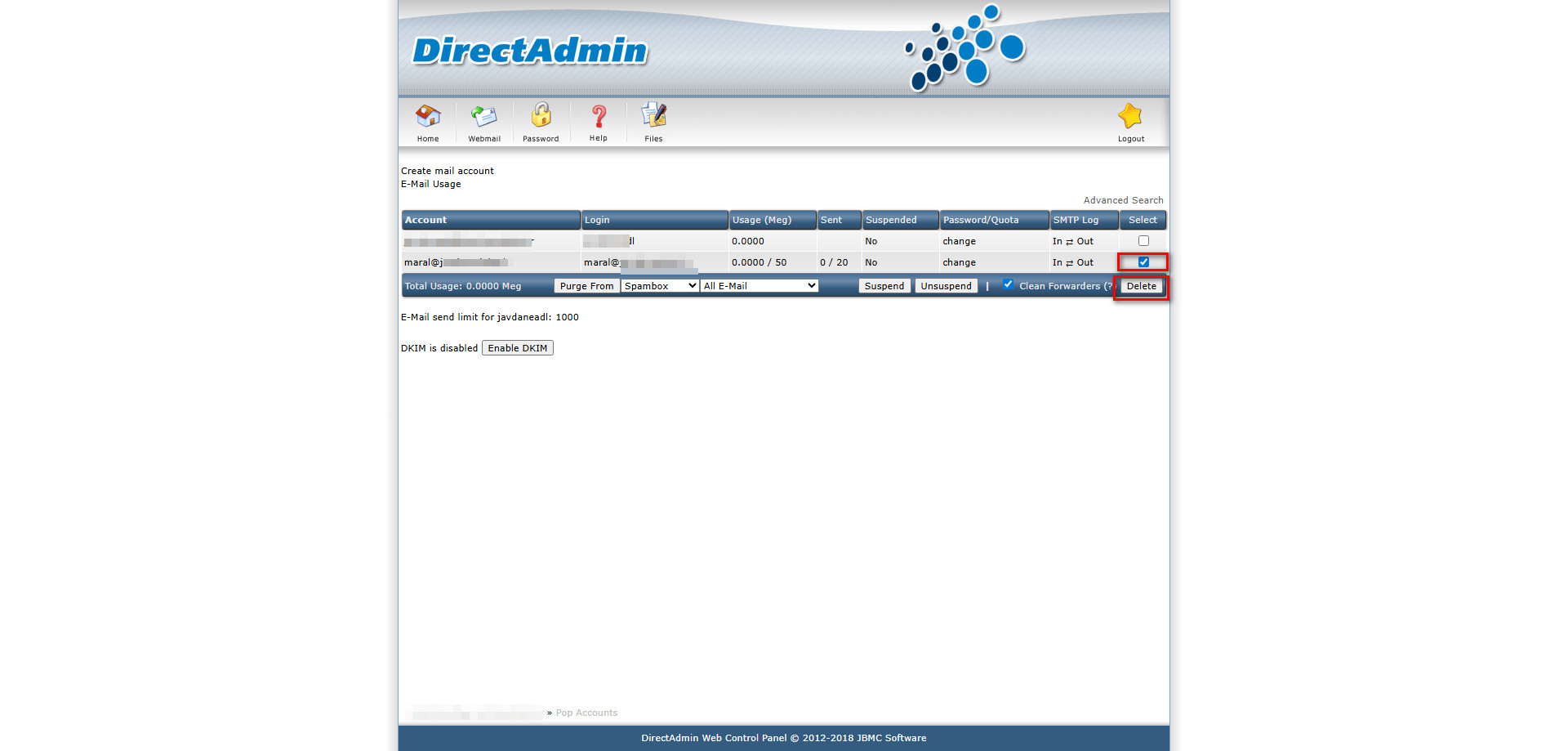
Task: Click the Purge From button
Action: click(586, 286)
